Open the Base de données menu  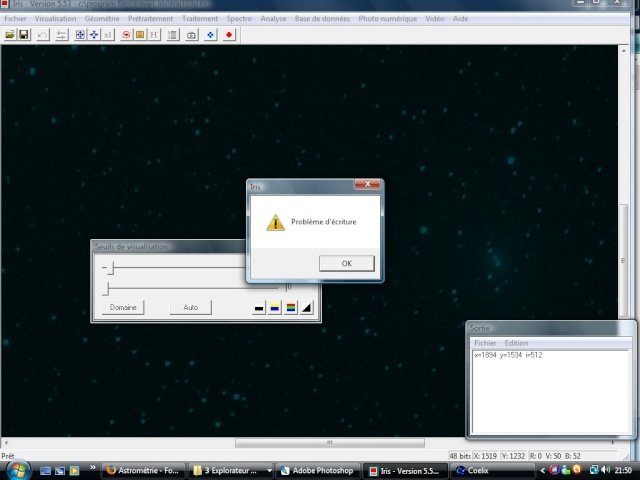click(322, 19)
